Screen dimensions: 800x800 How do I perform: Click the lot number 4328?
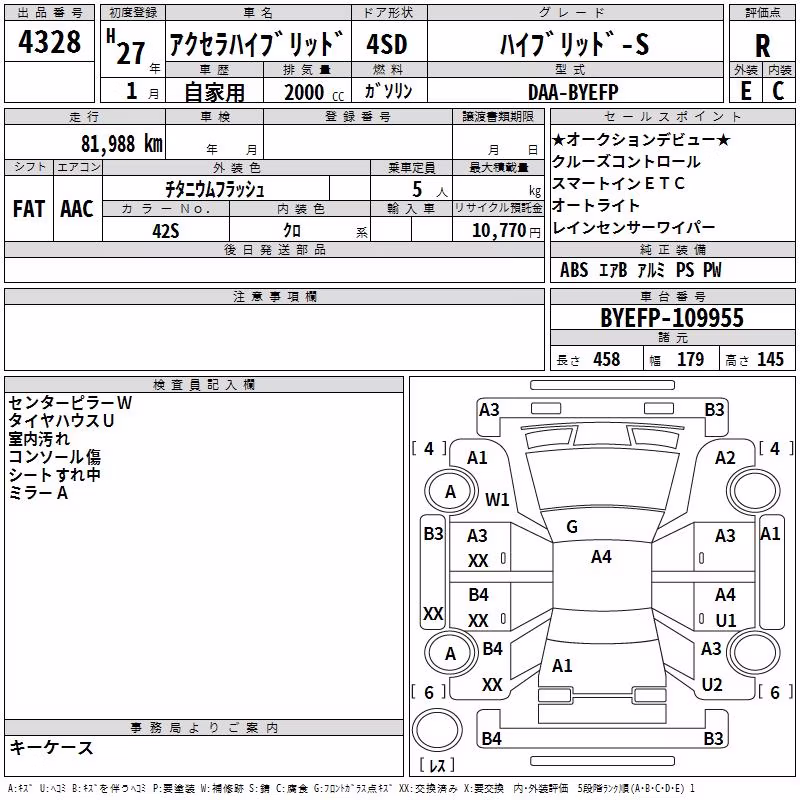(49, 42)
